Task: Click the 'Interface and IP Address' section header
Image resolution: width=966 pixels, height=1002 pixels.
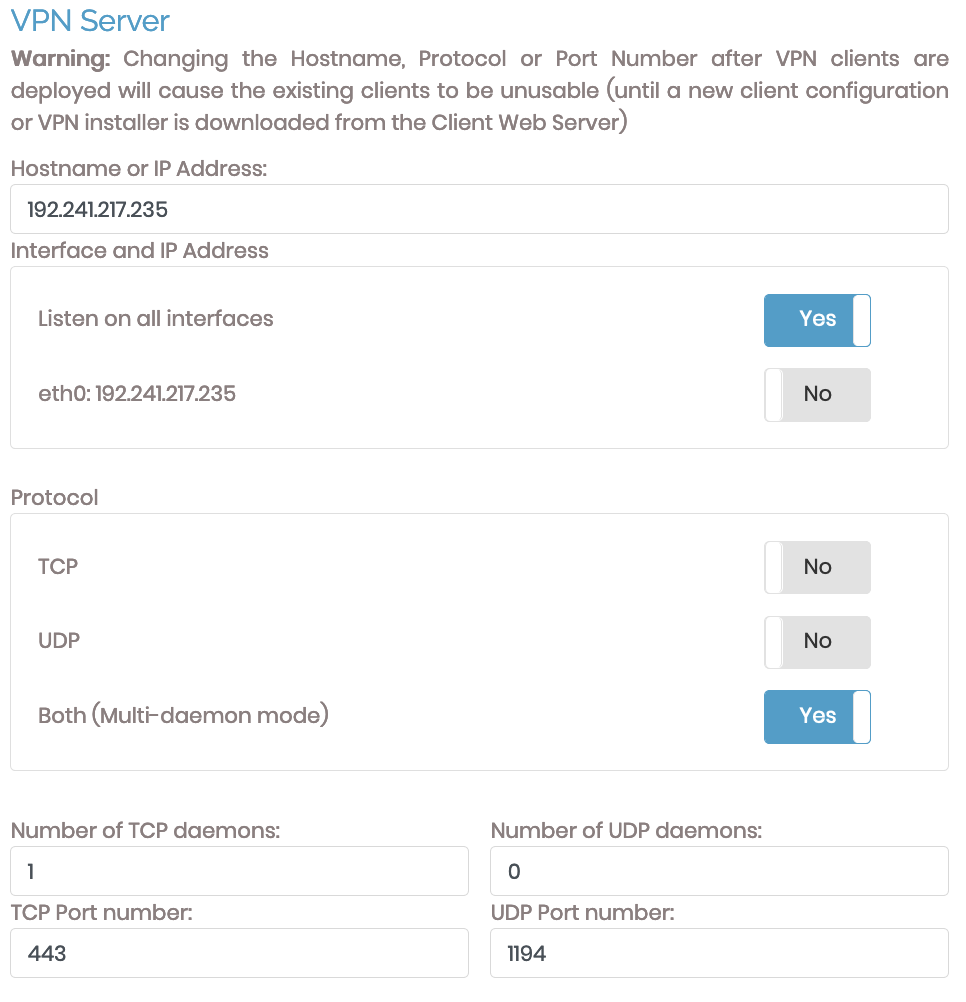Action: click(x=139, y=250)
